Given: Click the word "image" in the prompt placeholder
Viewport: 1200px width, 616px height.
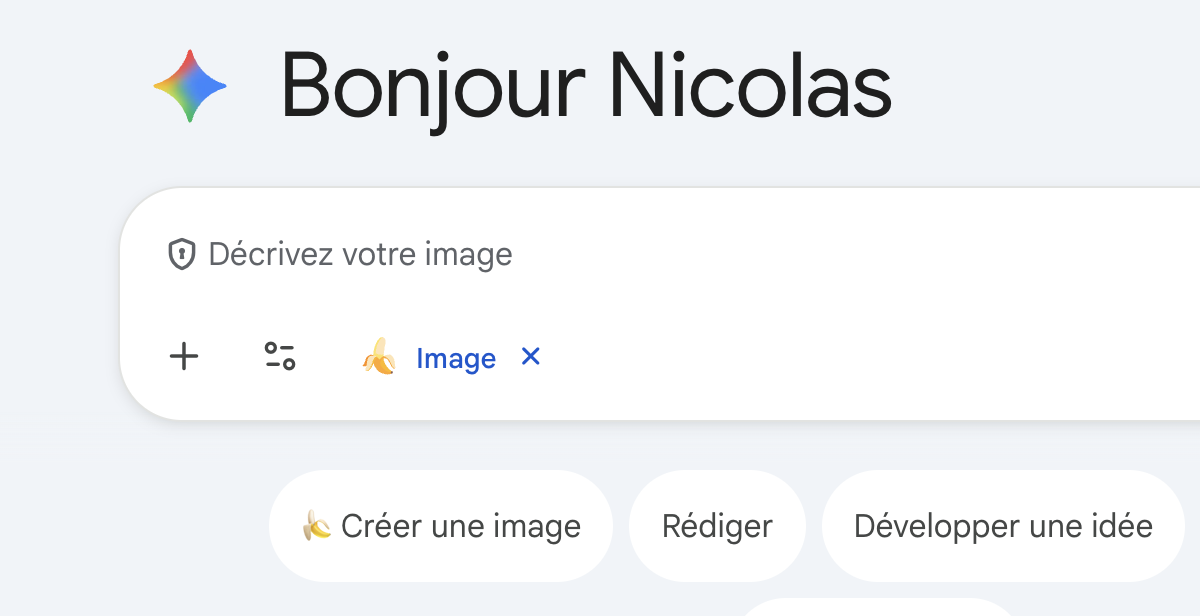Looking at the screenshot, I should click(468, 255).
